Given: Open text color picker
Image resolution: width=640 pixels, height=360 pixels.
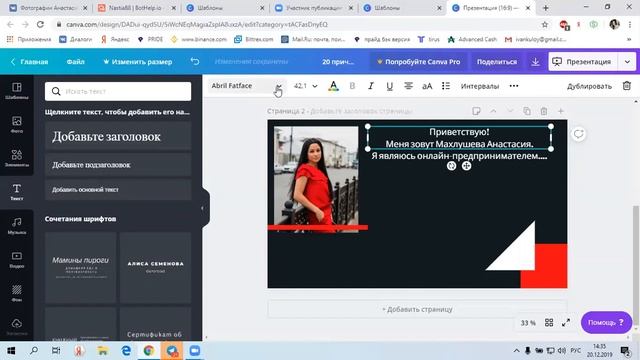Looking at the screenshot, I should [x=333, y=86].
